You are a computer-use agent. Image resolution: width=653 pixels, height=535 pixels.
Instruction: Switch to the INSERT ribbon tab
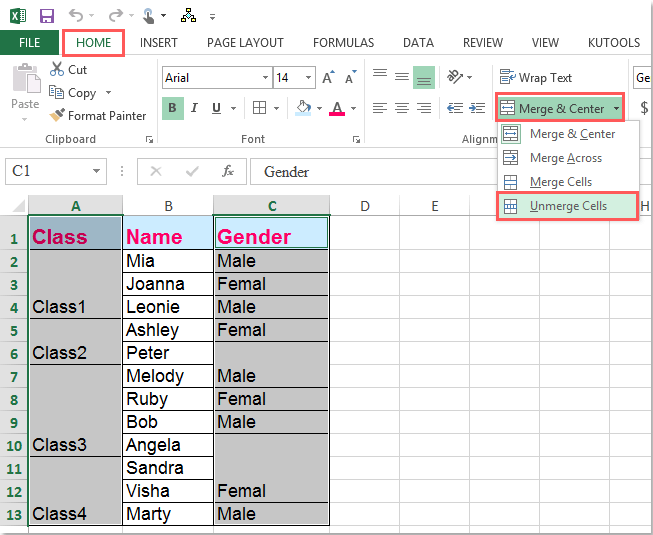(x=159, y=43)
